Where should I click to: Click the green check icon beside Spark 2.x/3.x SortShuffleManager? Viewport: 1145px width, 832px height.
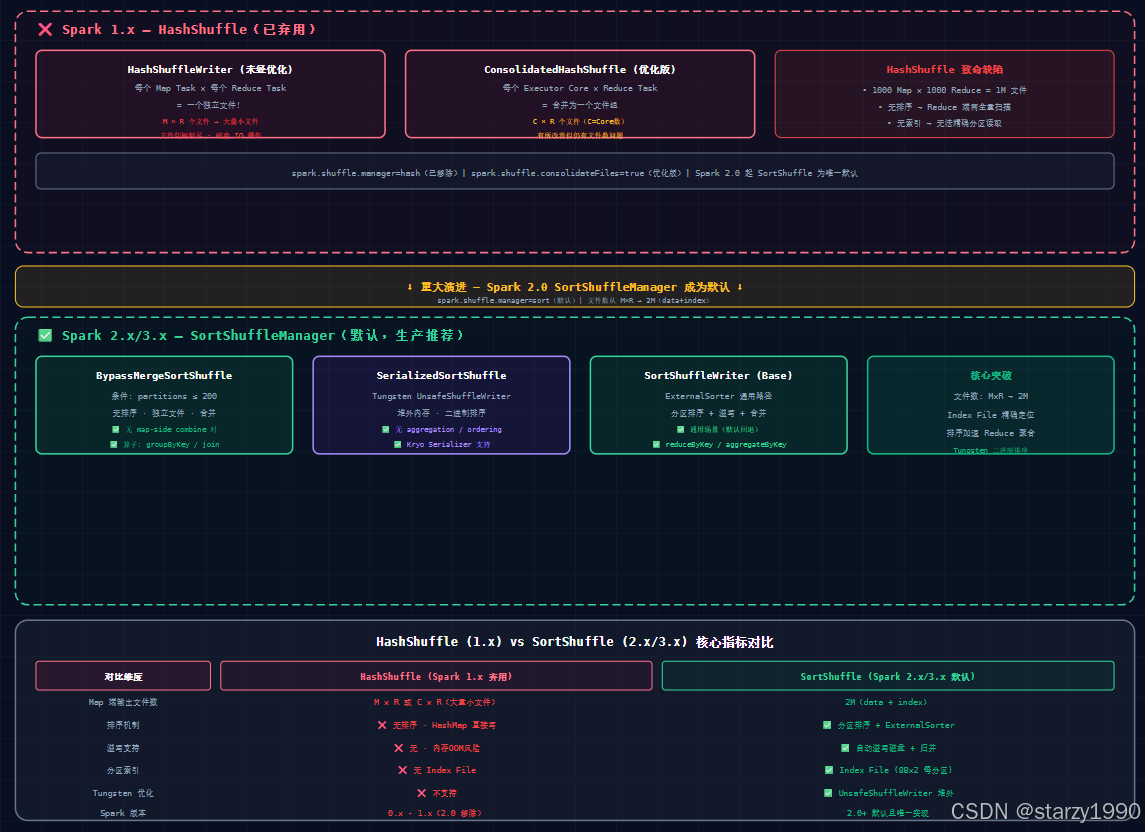pyautogui.click(x=45, y=335)
